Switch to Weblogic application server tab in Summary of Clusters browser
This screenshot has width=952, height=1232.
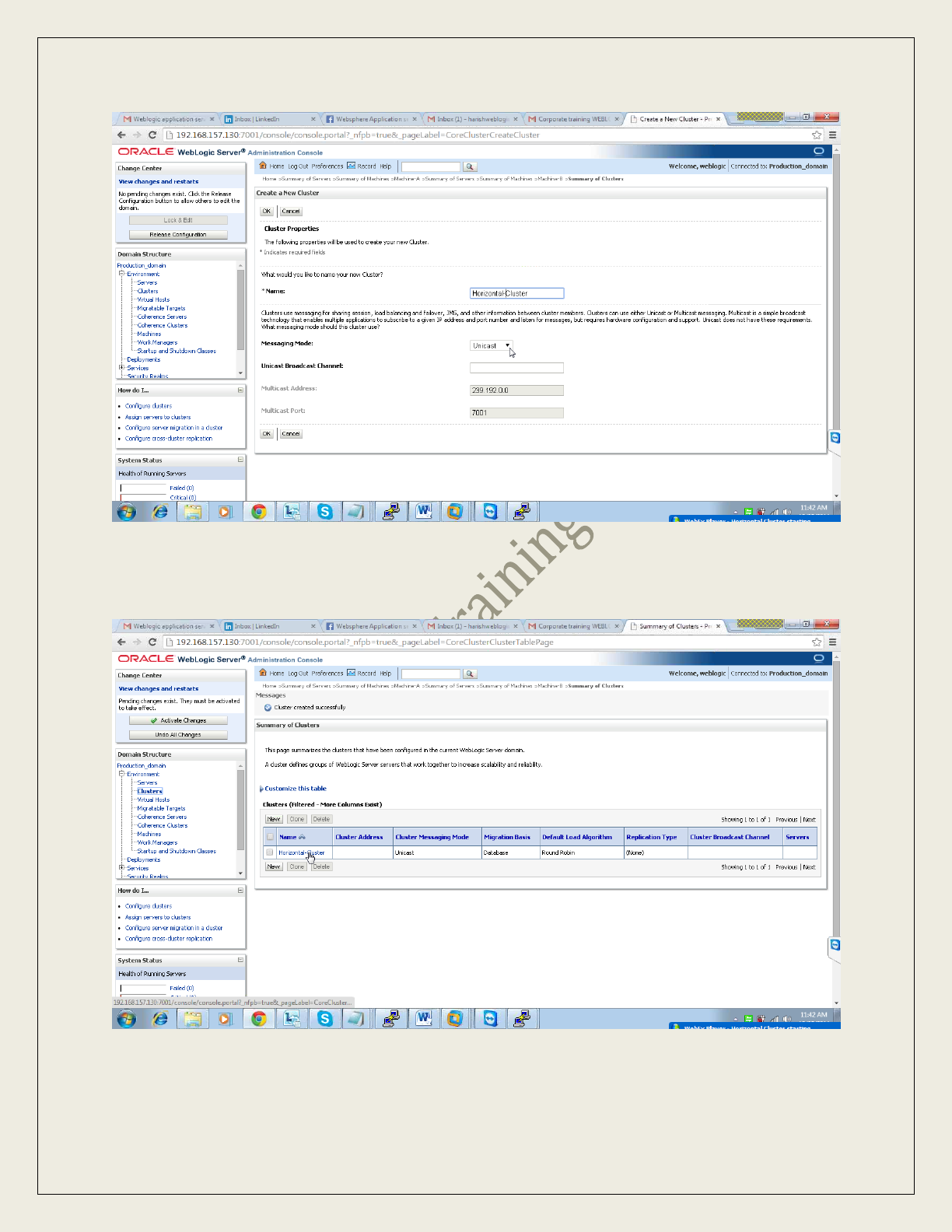click(x=167, y=626)
